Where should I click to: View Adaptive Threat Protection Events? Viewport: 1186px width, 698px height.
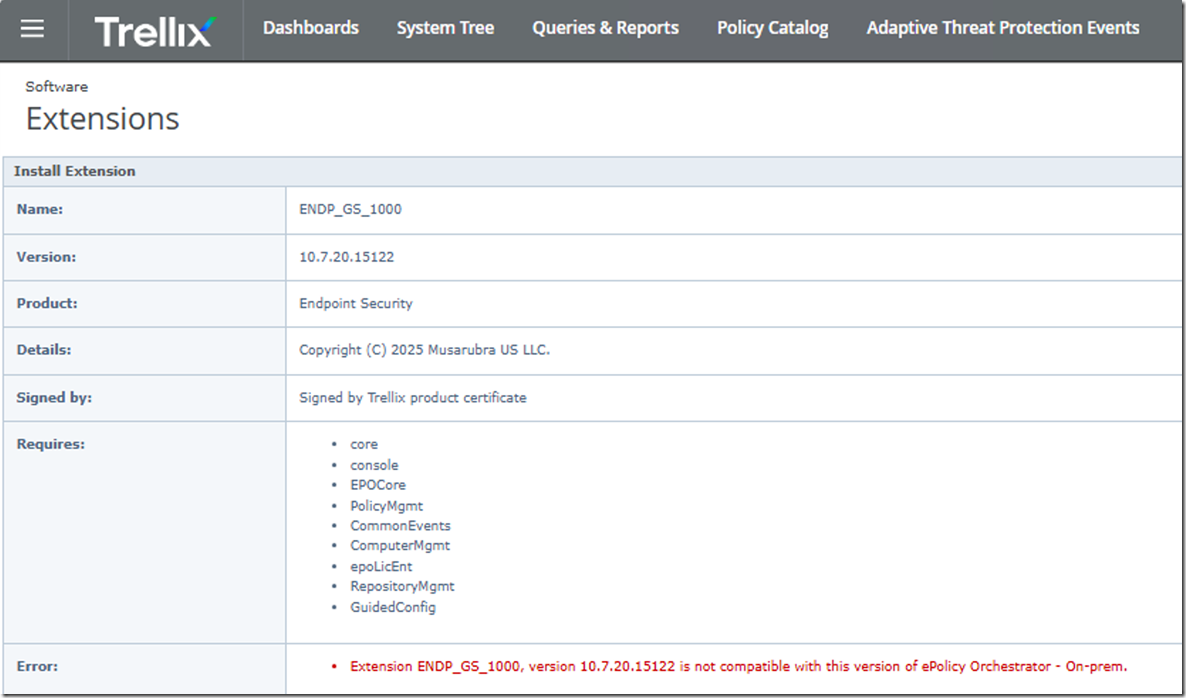click(x=1002, y=28)
